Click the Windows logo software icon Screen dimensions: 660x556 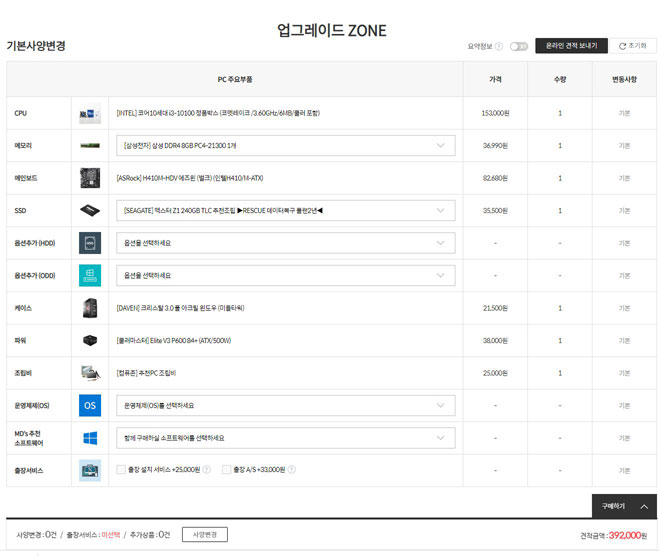[x=90, y=438]
